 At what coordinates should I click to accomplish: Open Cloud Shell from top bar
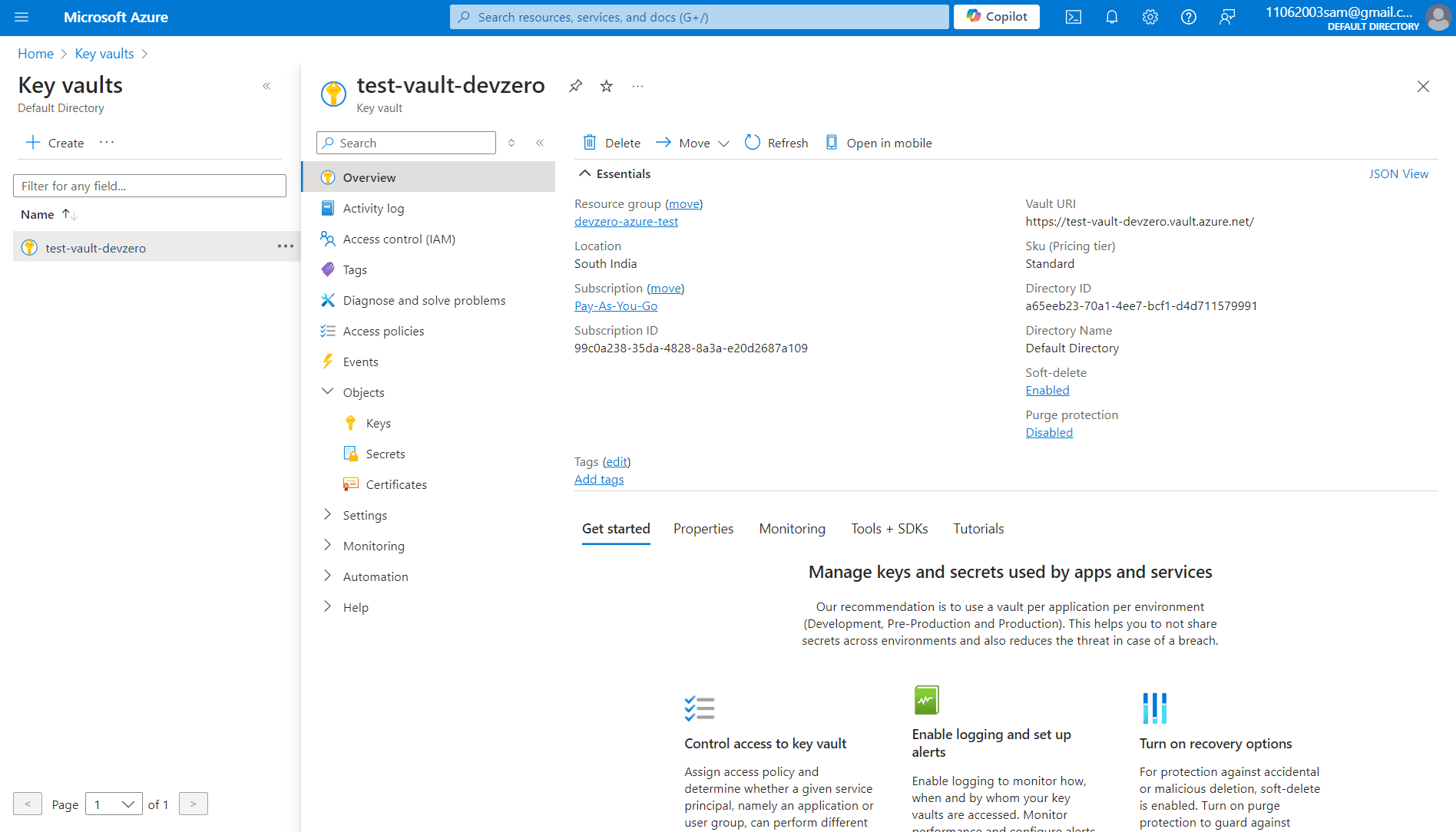(x=1074, y=17)
